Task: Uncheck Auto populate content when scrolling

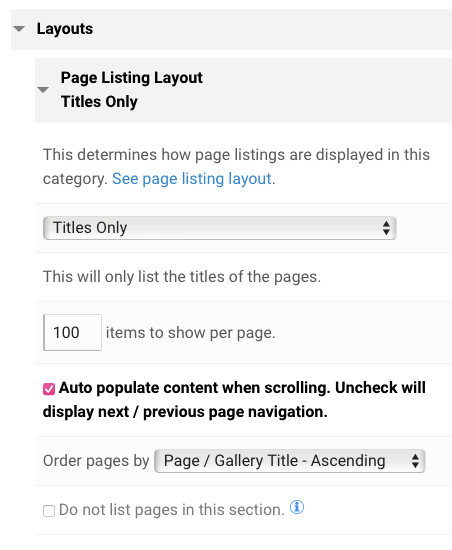Action: tap(49, 389)
